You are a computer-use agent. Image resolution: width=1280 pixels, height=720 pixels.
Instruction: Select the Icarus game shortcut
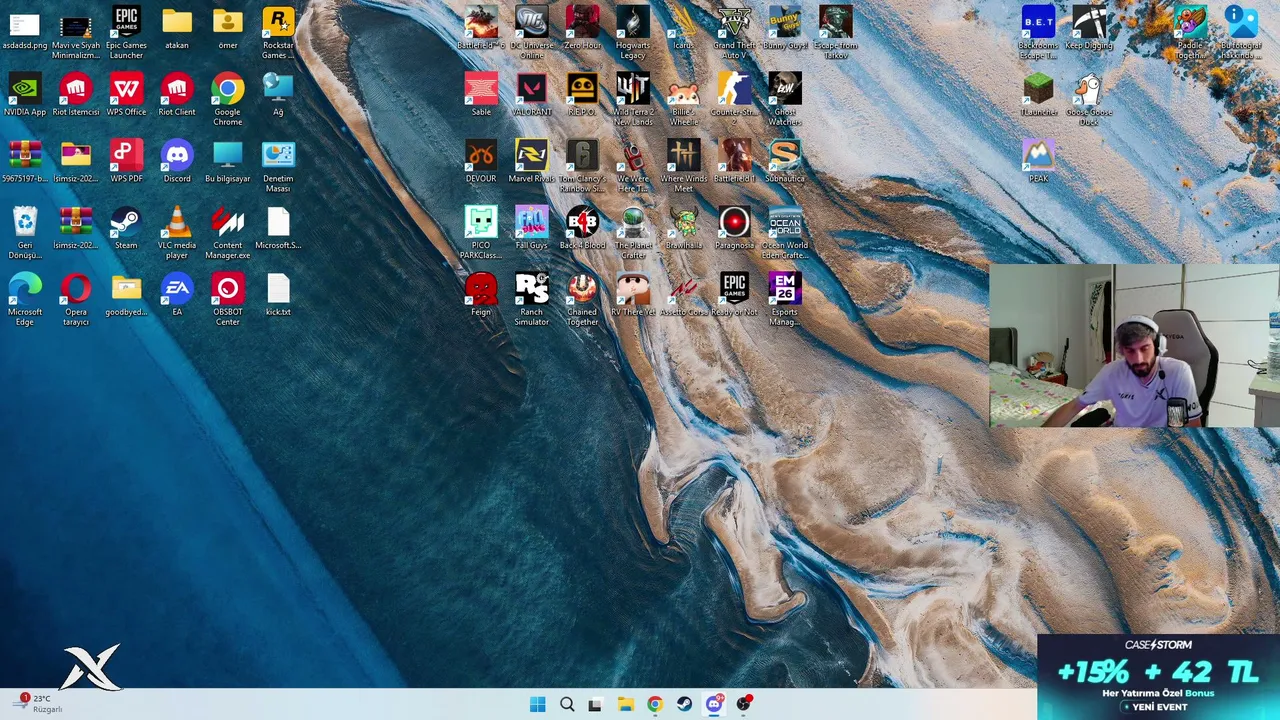684,28
